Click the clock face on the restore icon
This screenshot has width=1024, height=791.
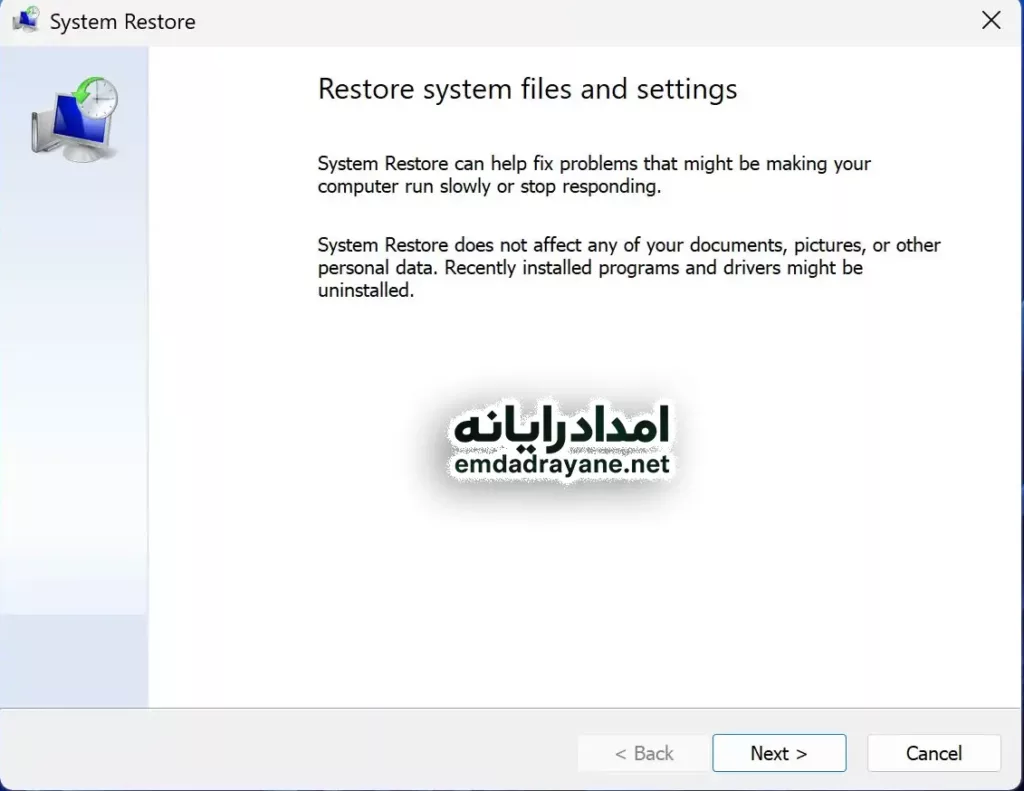click(100, 97)
